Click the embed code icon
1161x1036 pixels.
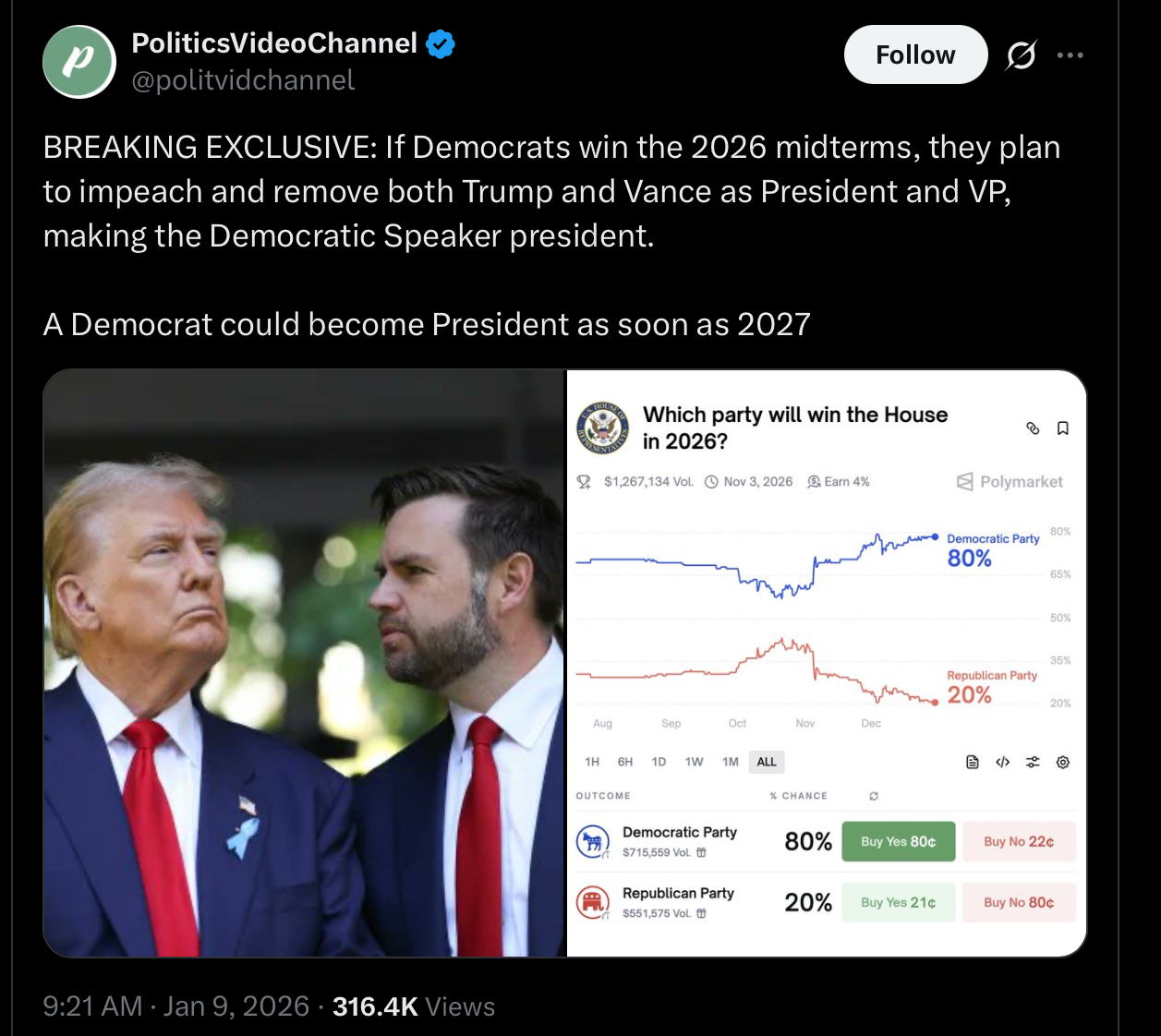tap(1002, 763)
